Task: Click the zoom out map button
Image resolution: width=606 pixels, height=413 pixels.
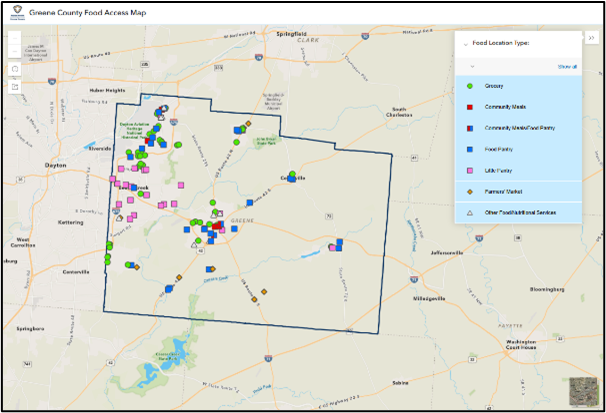Action: tap(15, 51)
